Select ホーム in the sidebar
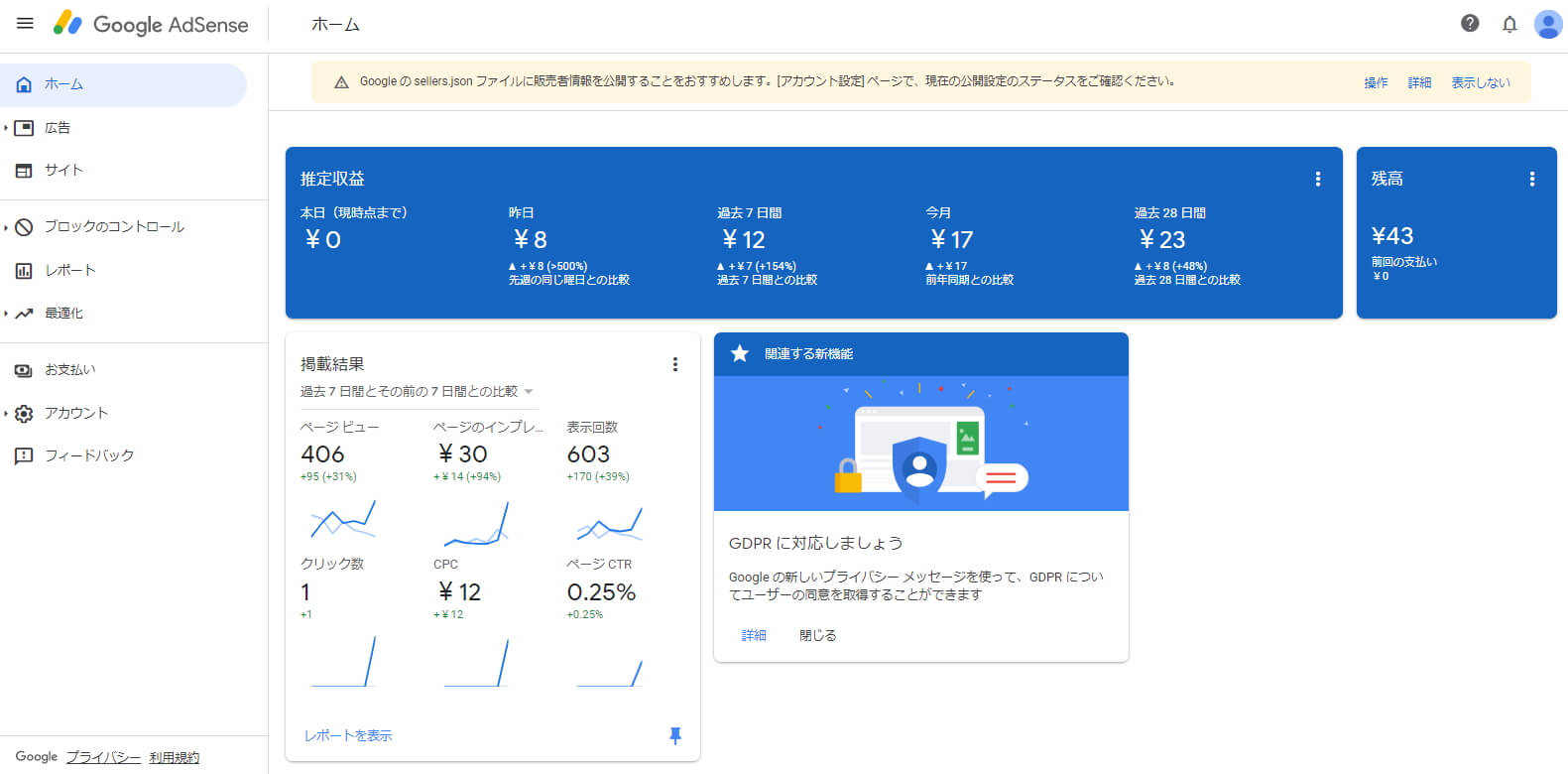This screenshot has height=774, width=1568. click(x=123, y=84)
